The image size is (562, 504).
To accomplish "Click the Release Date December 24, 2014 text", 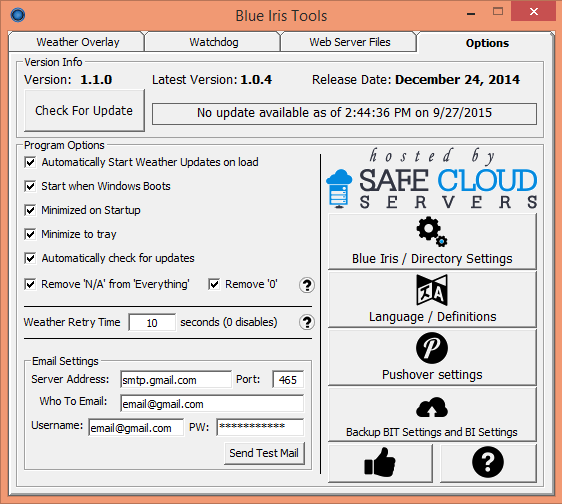I will tap(416, 80).
